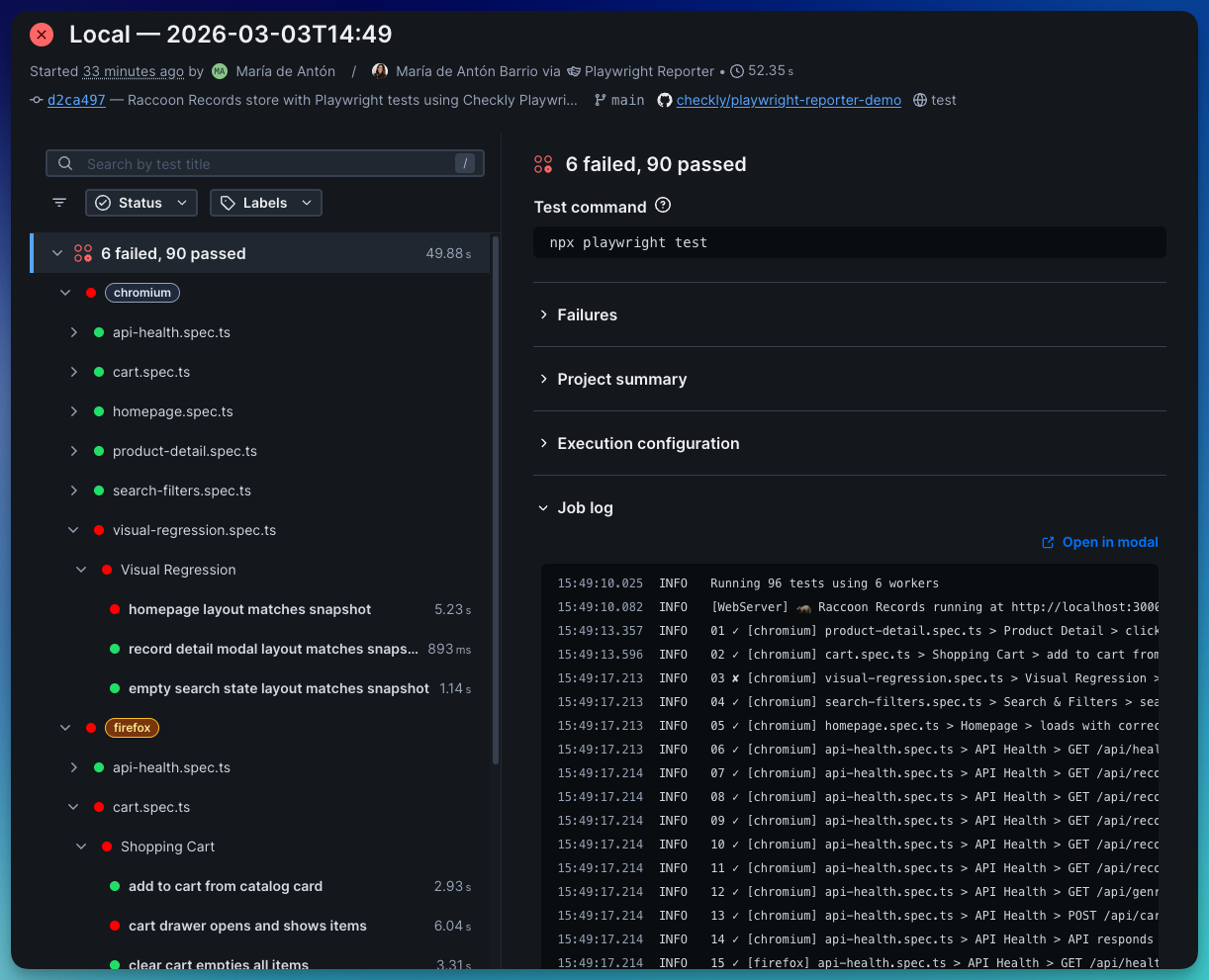Click the María de Antón avatar badge

click(x=220, y=71)
